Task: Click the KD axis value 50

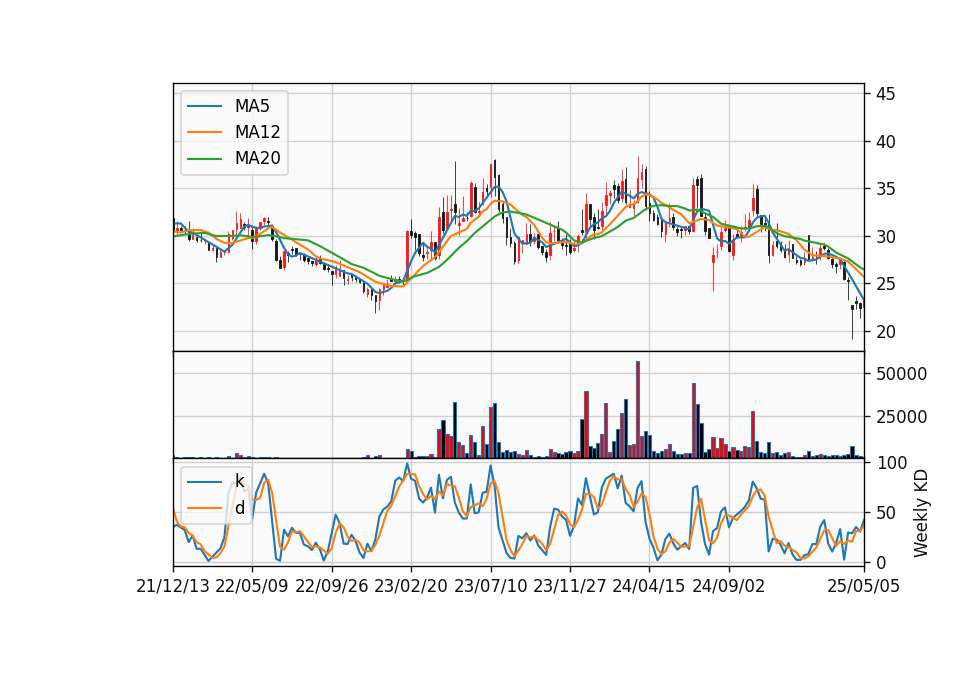Action: tap(885, 512)
